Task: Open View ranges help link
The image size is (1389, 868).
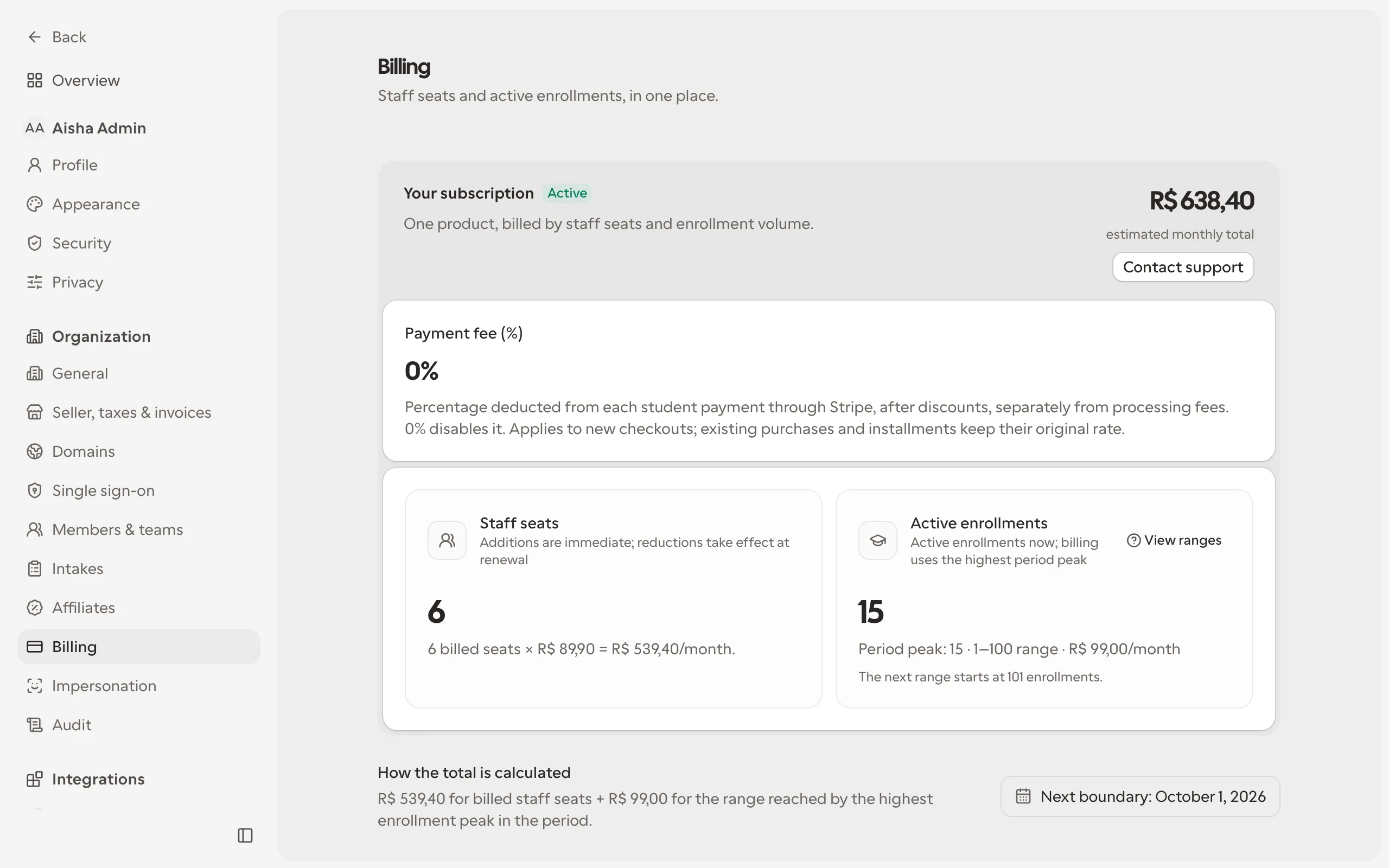Action: [x=1174, y=540]
